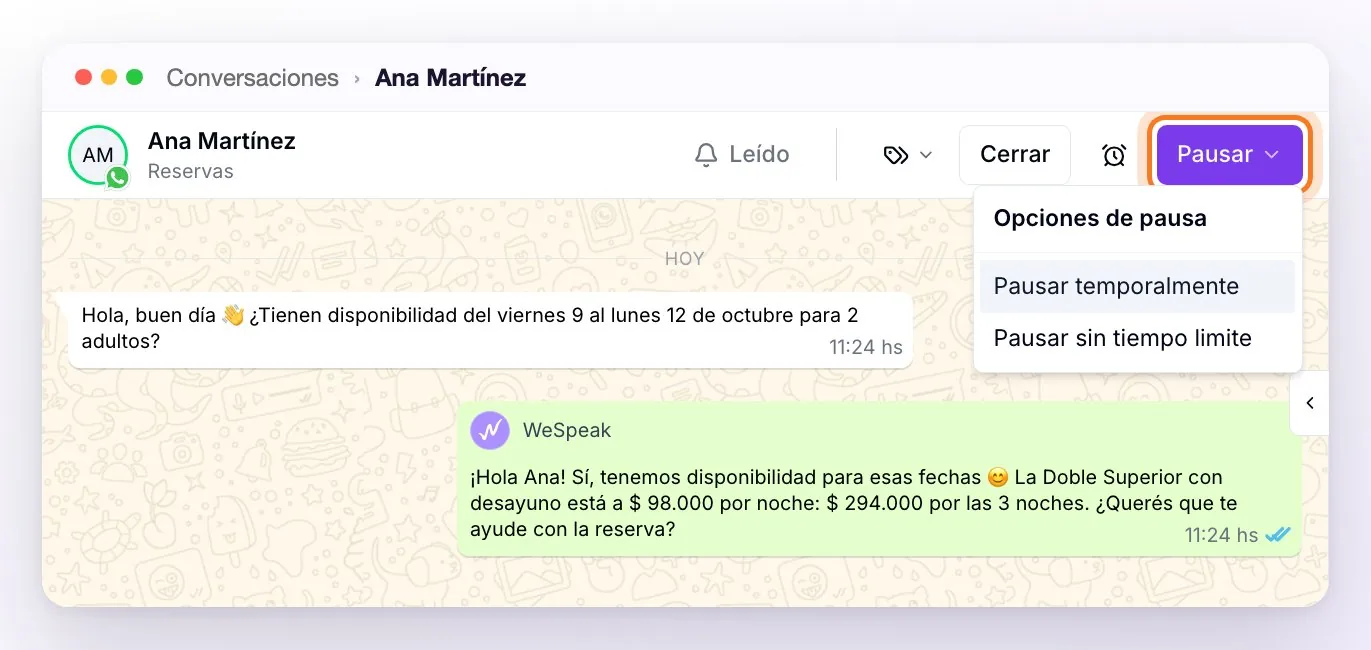Click the Ana Martínez breadcrumb title
Screen dimensions: 1371x650
(450, 78)
